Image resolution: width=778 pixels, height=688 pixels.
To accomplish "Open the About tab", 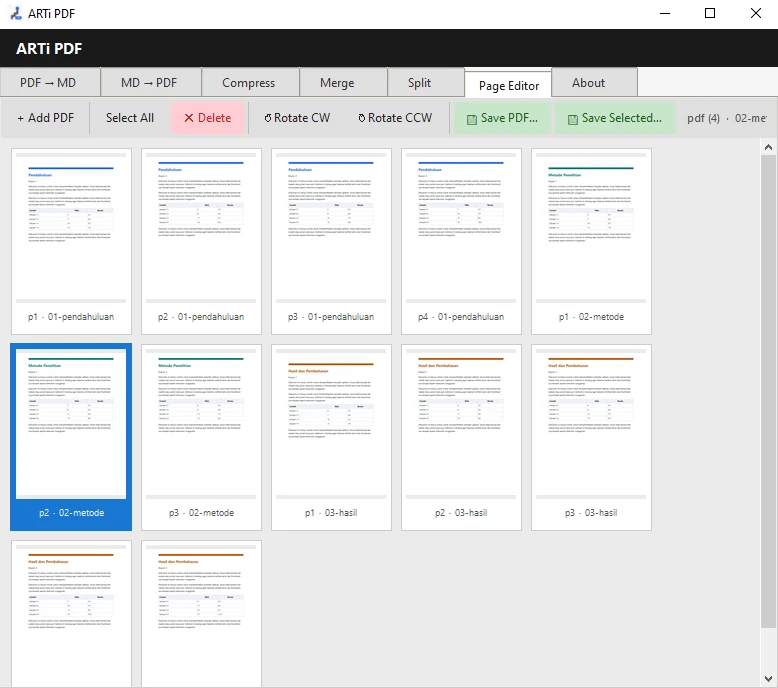I will pos(594,83).
